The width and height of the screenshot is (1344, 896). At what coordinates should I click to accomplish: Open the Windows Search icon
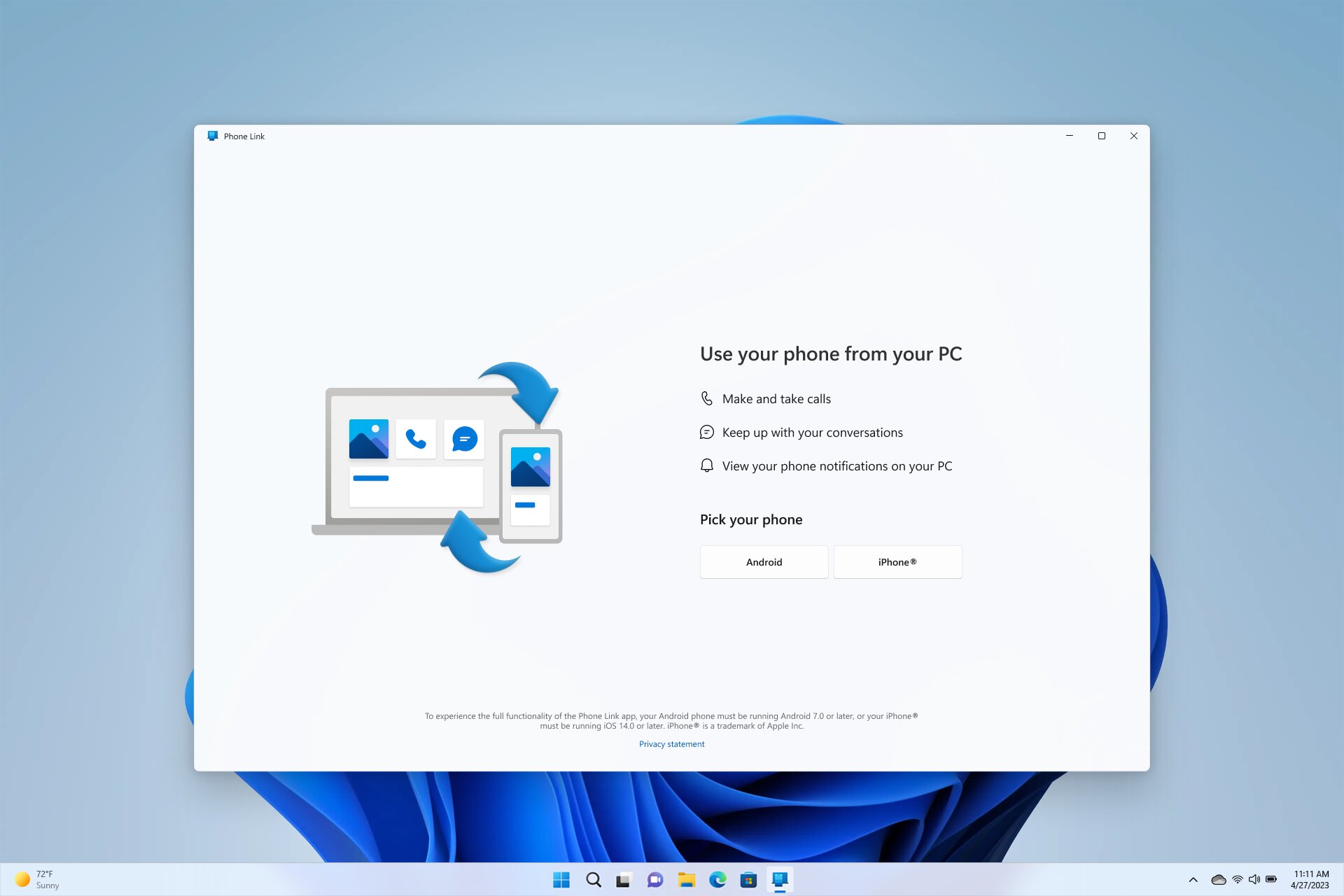click(594, 879)
